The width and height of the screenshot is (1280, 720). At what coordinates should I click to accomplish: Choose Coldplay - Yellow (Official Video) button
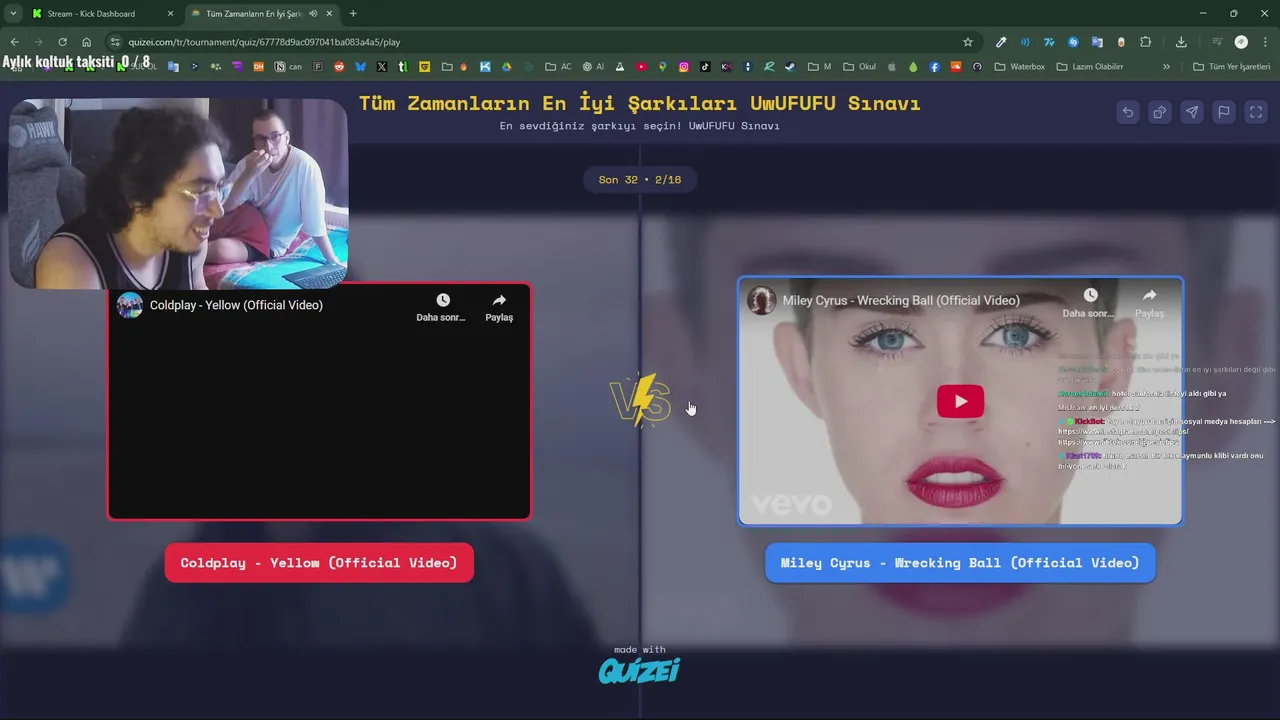click(319, 562)
